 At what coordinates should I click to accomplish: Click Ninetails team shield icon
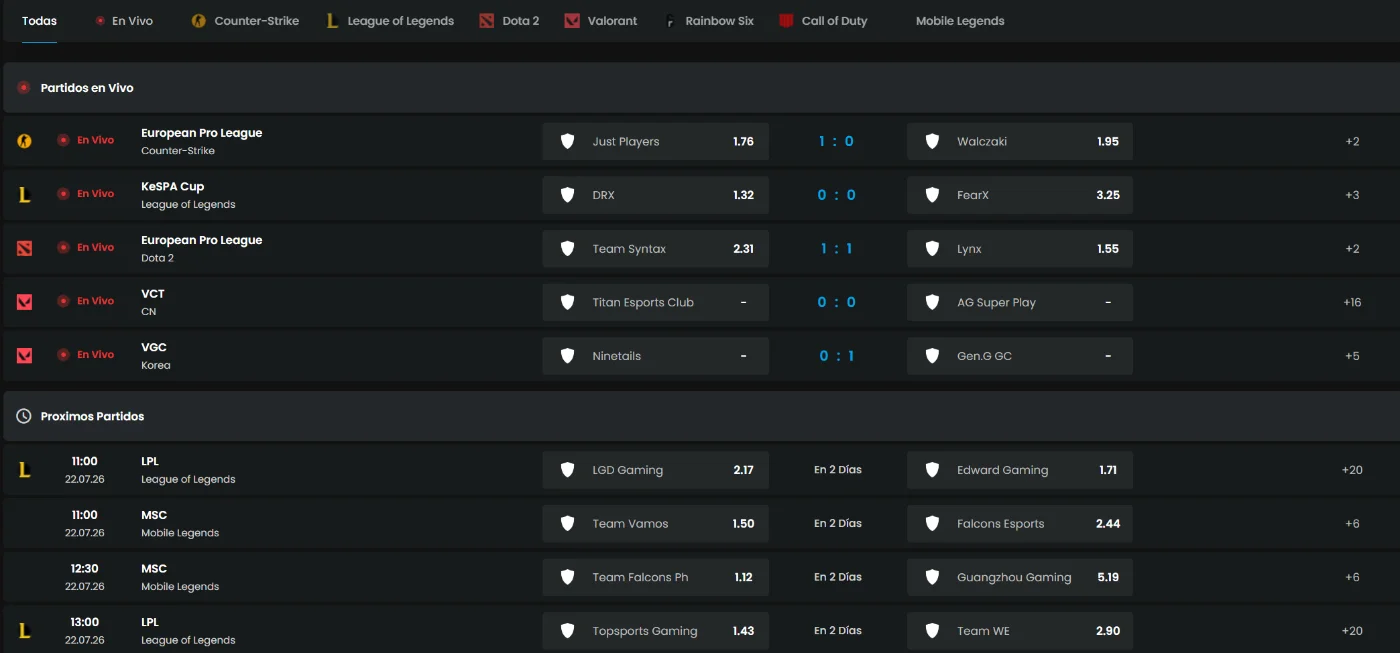coord(567,356)
